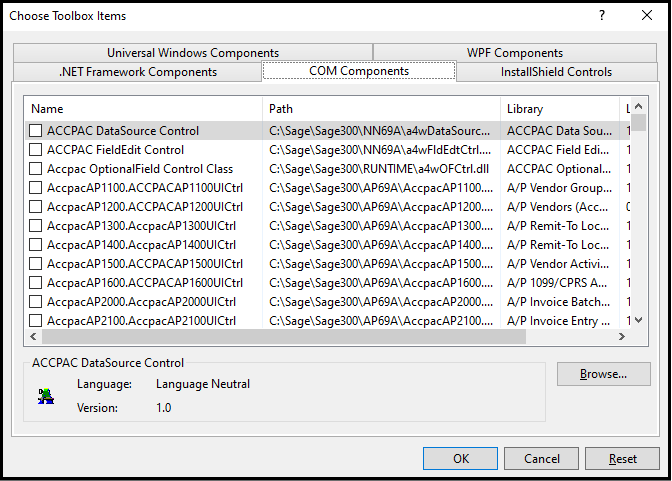The image size is (672, 481).
Task: Click the A/P Vendor Activi... library cell
Action: pyautogui.click(x=558, y=264)
